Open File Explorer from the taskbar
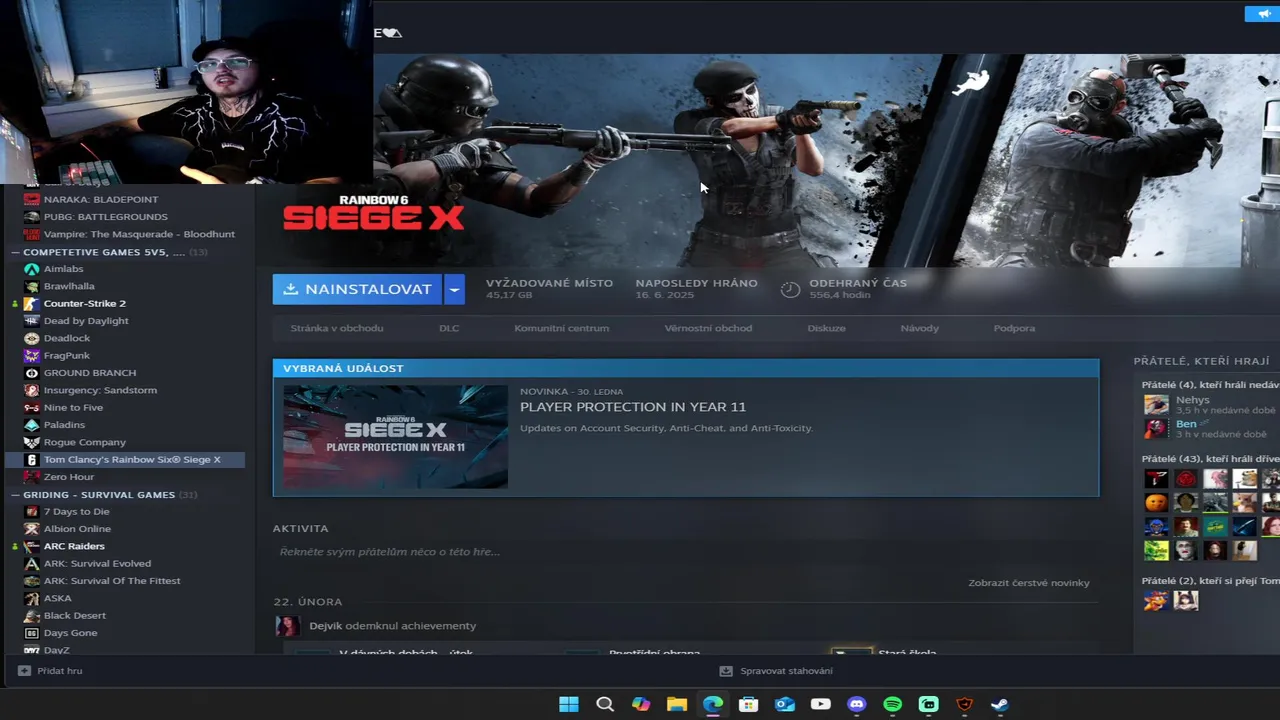 (x=677, y=704)
